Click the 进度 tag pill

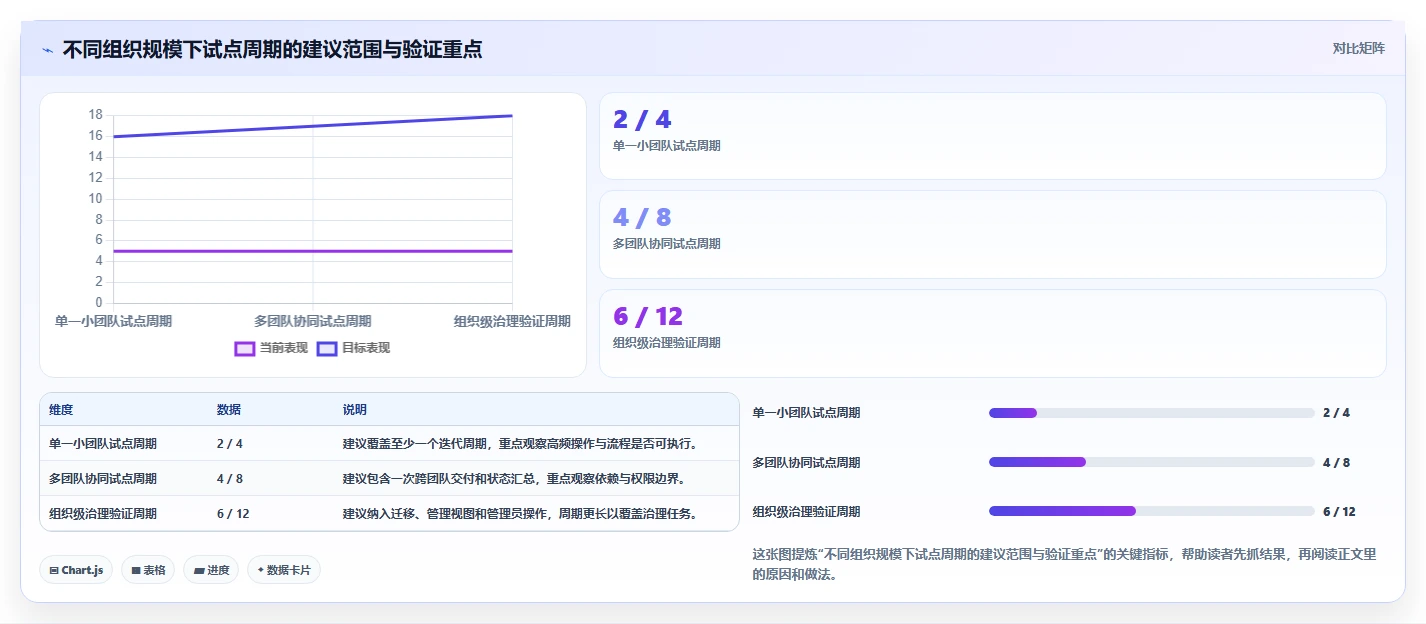211,570
